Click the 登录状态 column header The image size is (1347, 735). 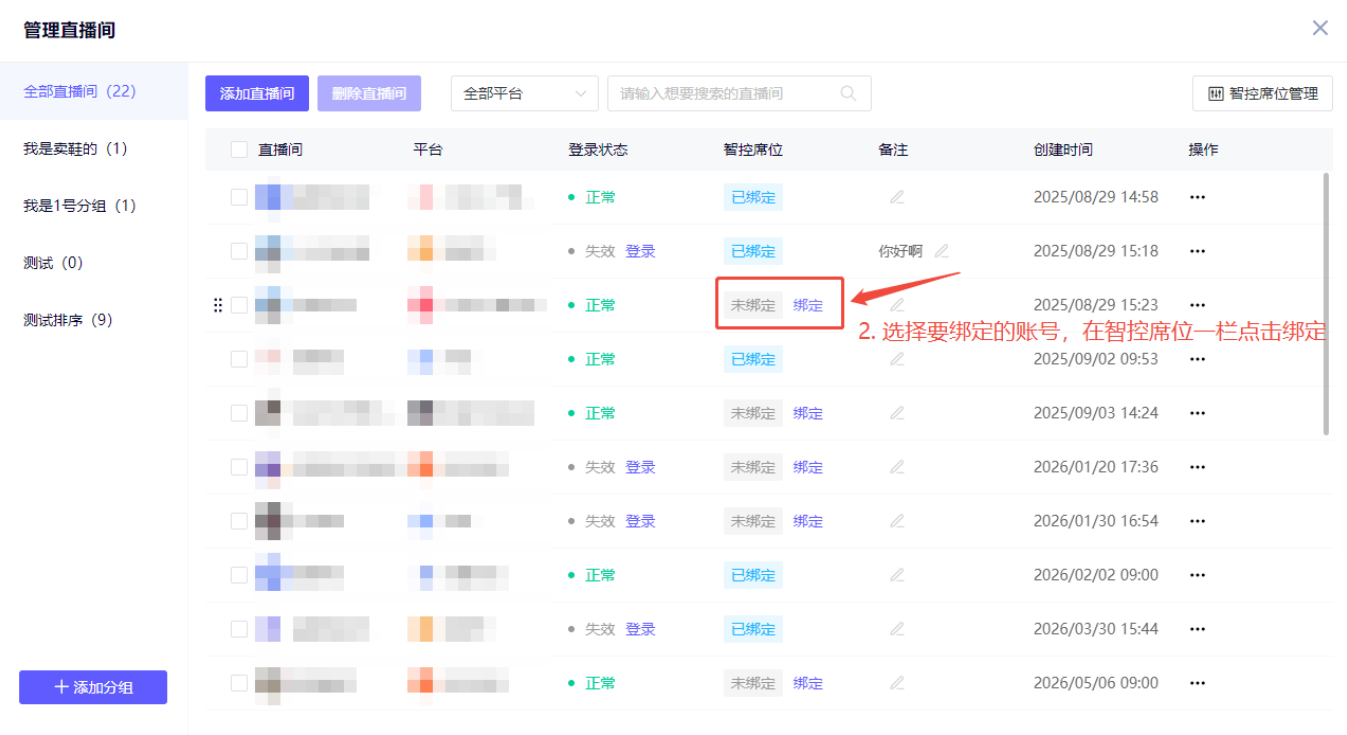(598, 149)
